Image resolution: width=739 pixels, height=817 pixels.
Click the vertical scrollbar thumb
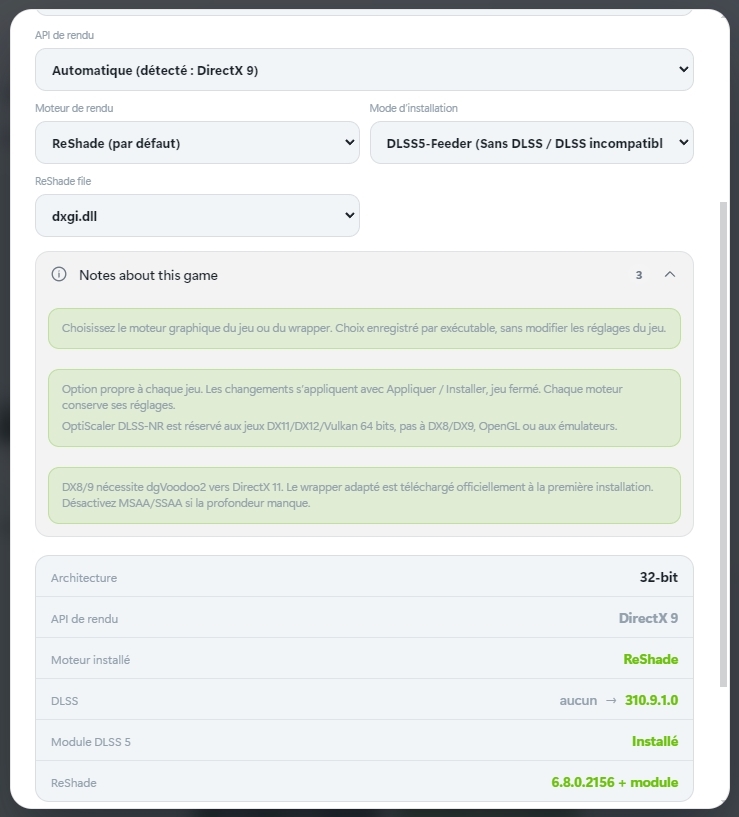pyautogui.click(x=723, y=444)
